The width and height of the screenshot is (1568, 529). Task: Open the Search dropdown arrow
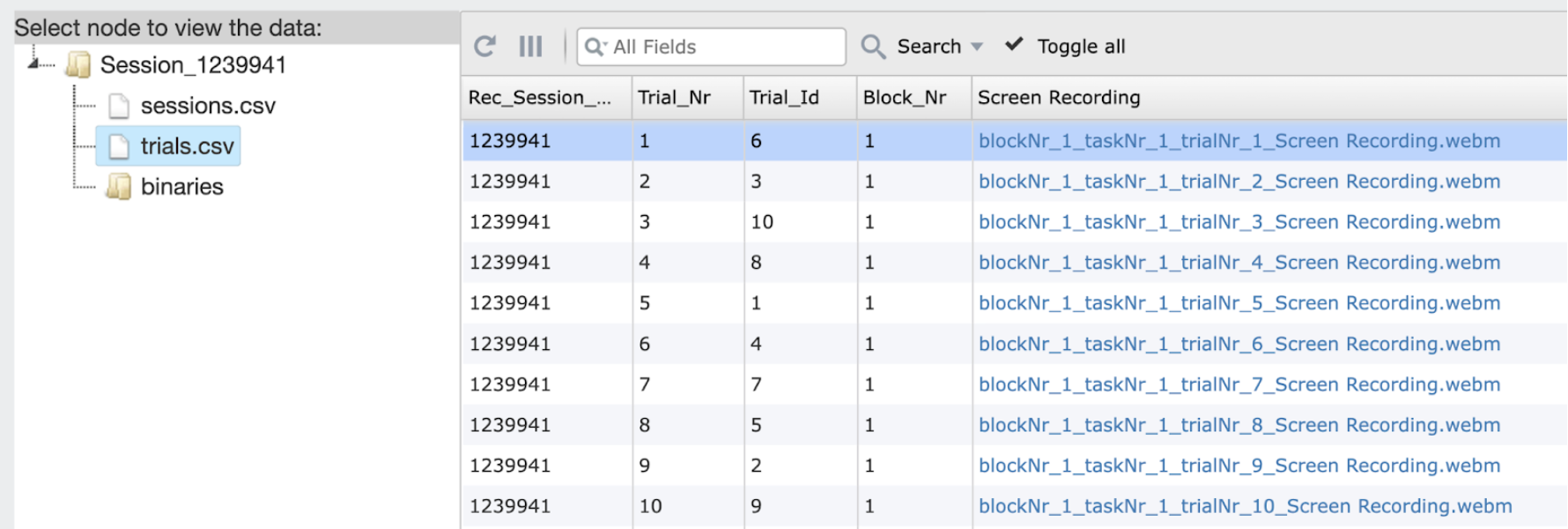(x=977, y=48)
